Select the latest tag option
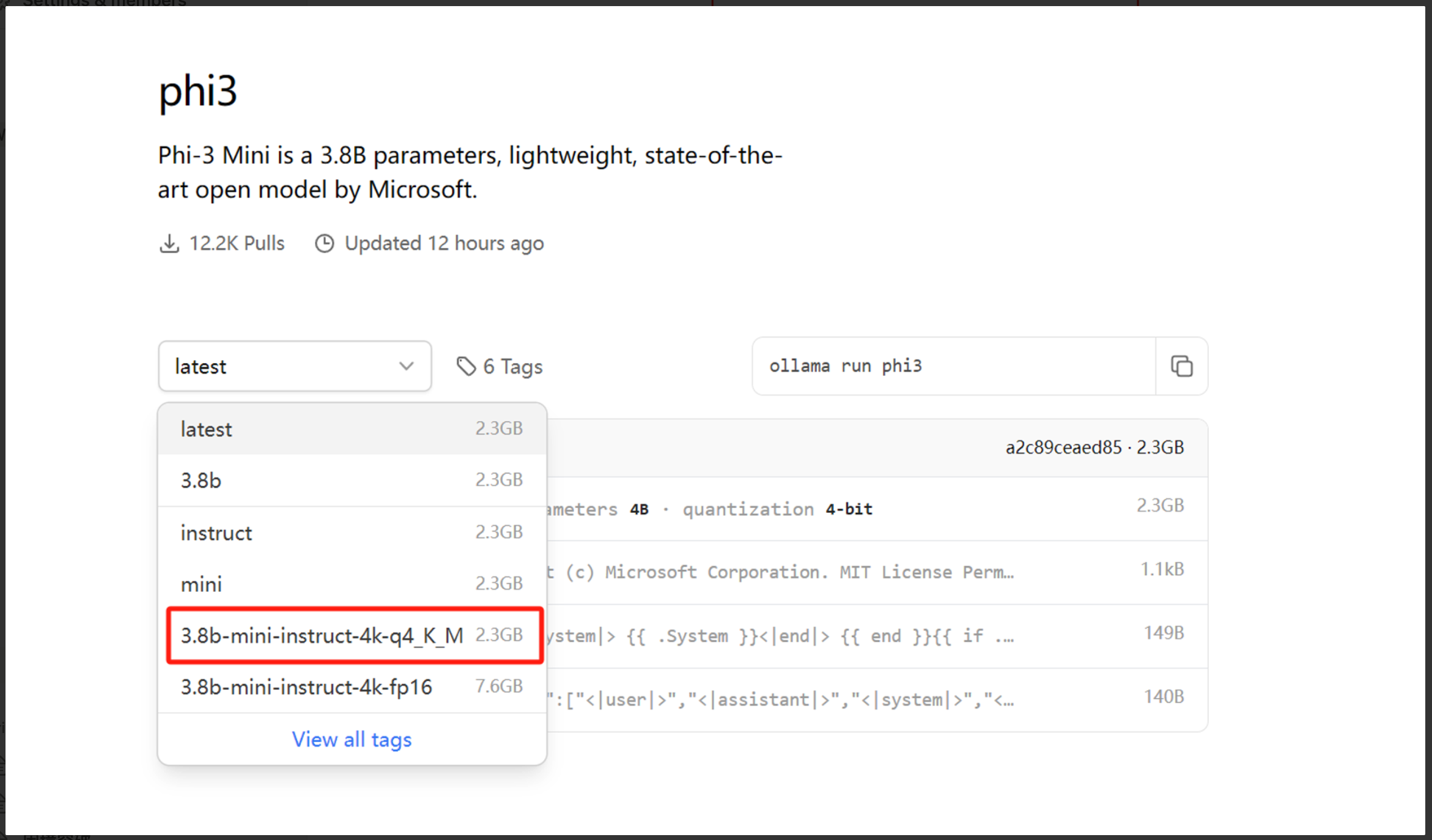Viewport: 1432px width, 840px height. [x=352, y=429]
